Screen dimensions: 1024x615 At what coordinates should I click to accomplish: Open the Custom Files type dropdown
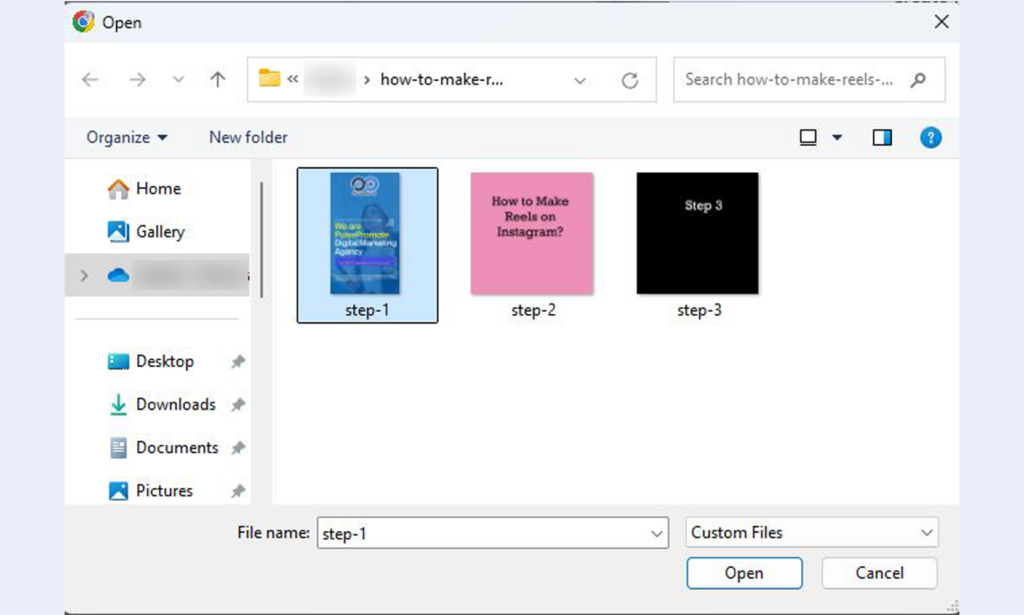[812, 533]
